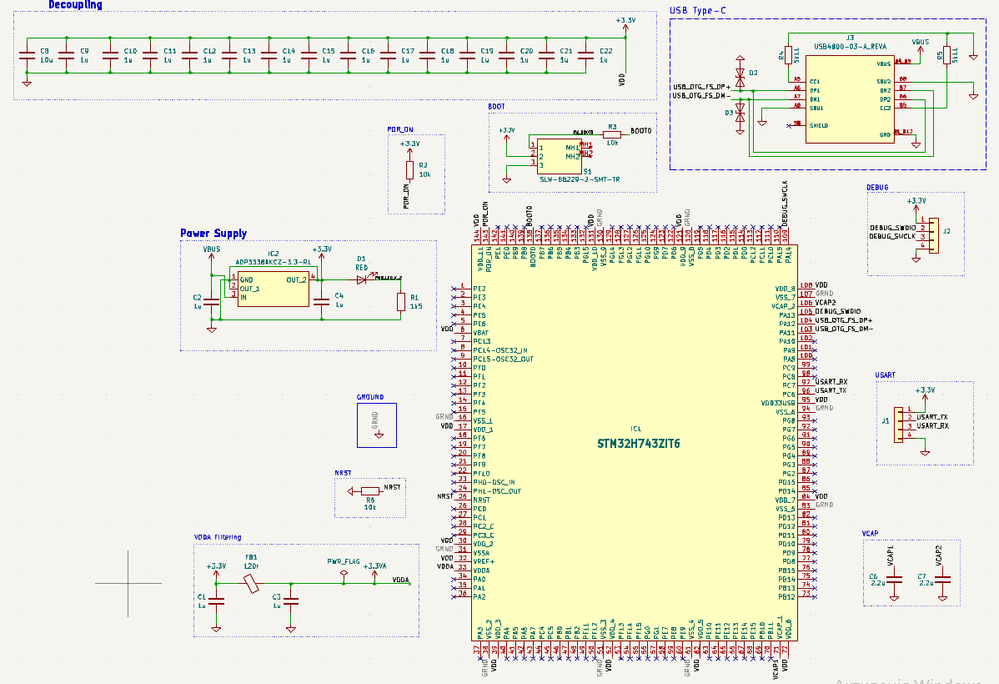Screen dimensions: 999x684
Task: Click the NRST block title
Action: (x=343, y=473)
